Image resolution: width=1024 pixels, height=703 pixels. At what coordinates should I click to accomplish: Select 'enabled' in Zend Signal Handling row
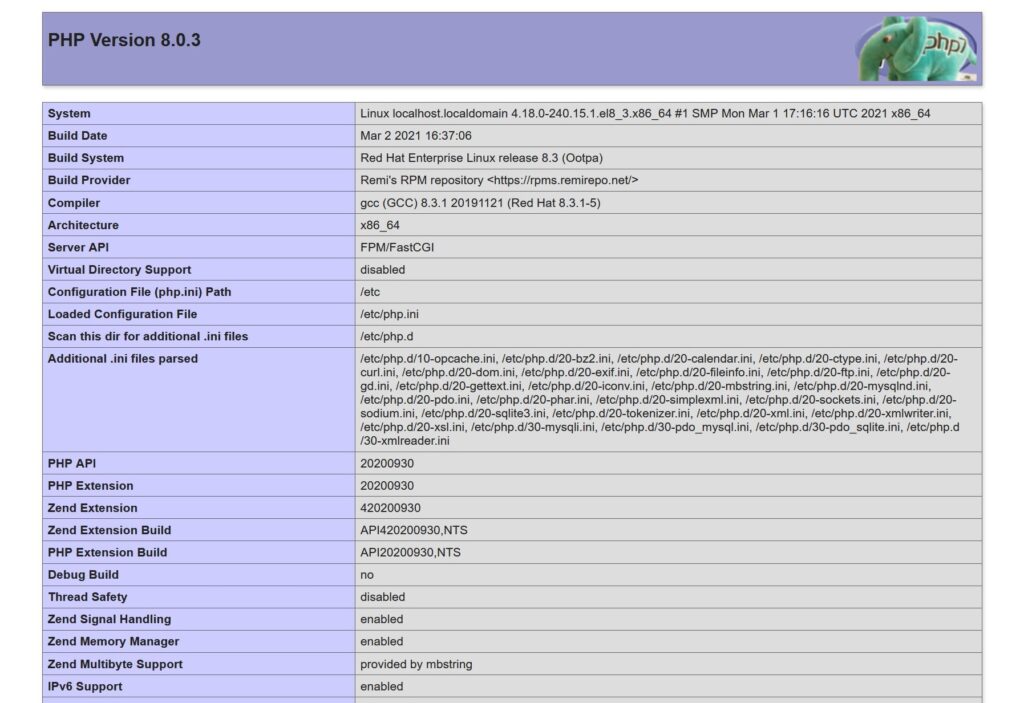click(382, 619)
